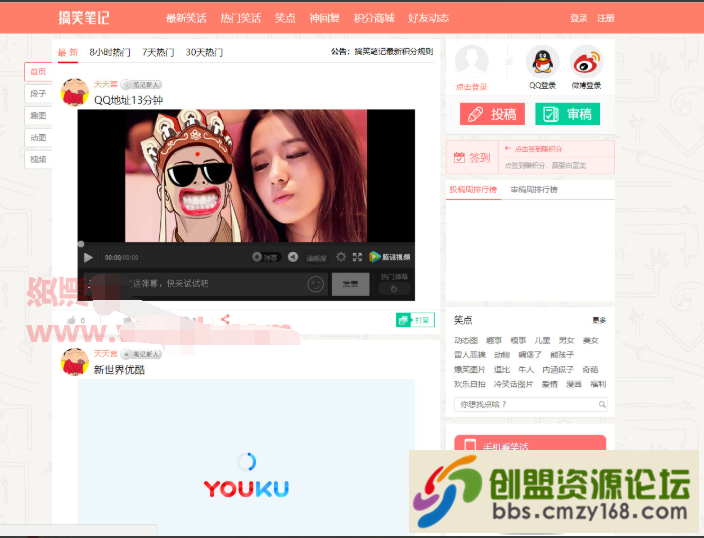
Task: Select 动图 in the left sidebar
Action: (38, 137)
